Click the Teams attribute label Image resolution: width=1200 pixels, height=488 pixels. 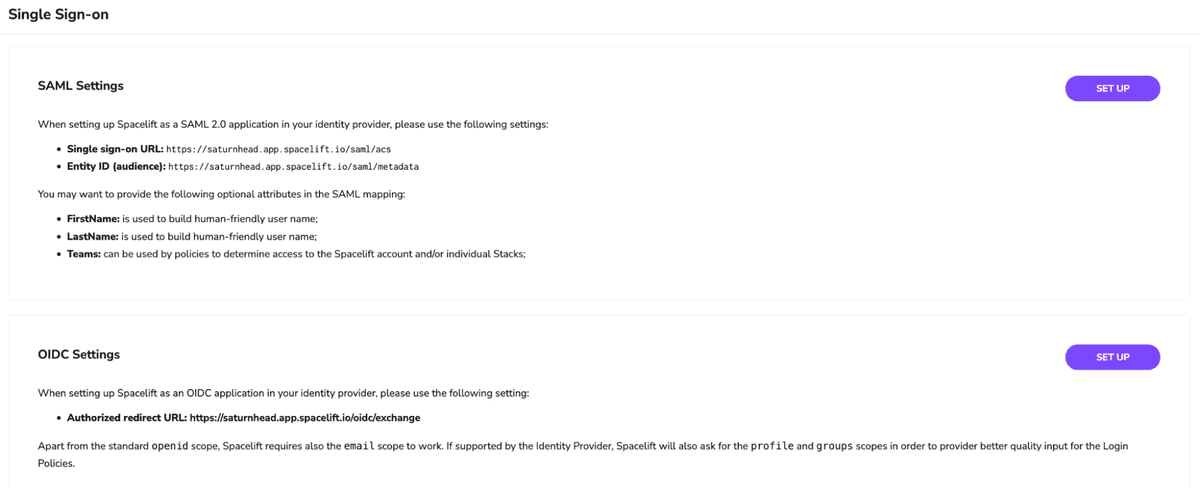click(x=84, y=254)
